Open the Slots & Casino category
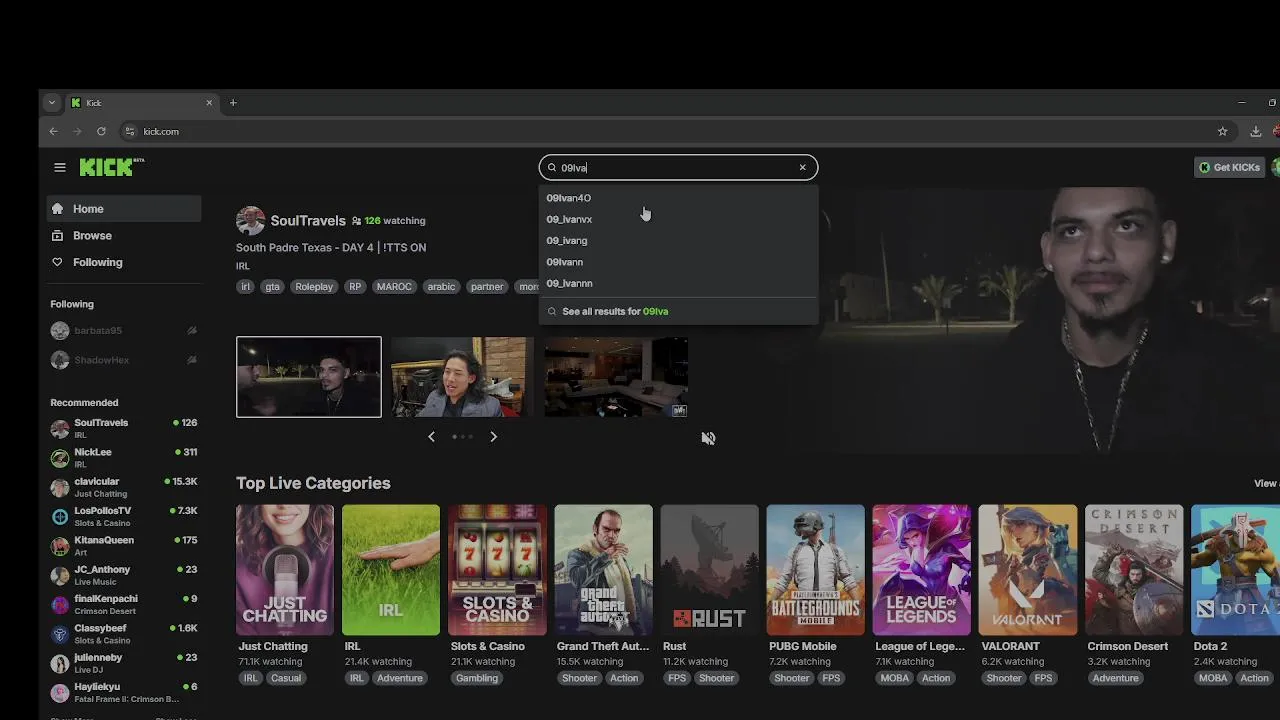Viewport: 1280px width, 720px height. point(497,570)
